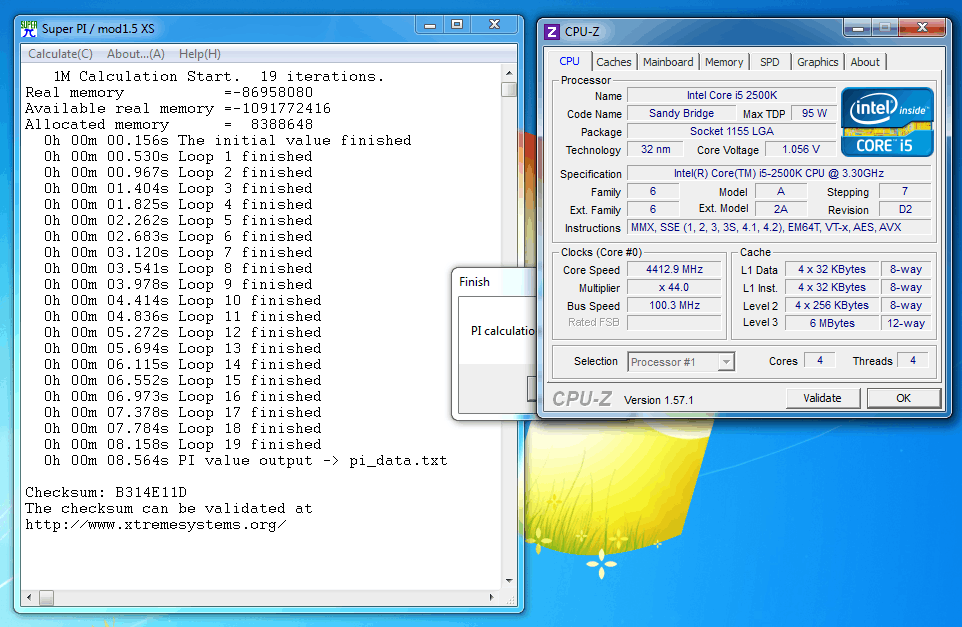Click the Bus Speed 100.3 MHz value
This screenshot has height=627, width=962.
coord(674,306)
